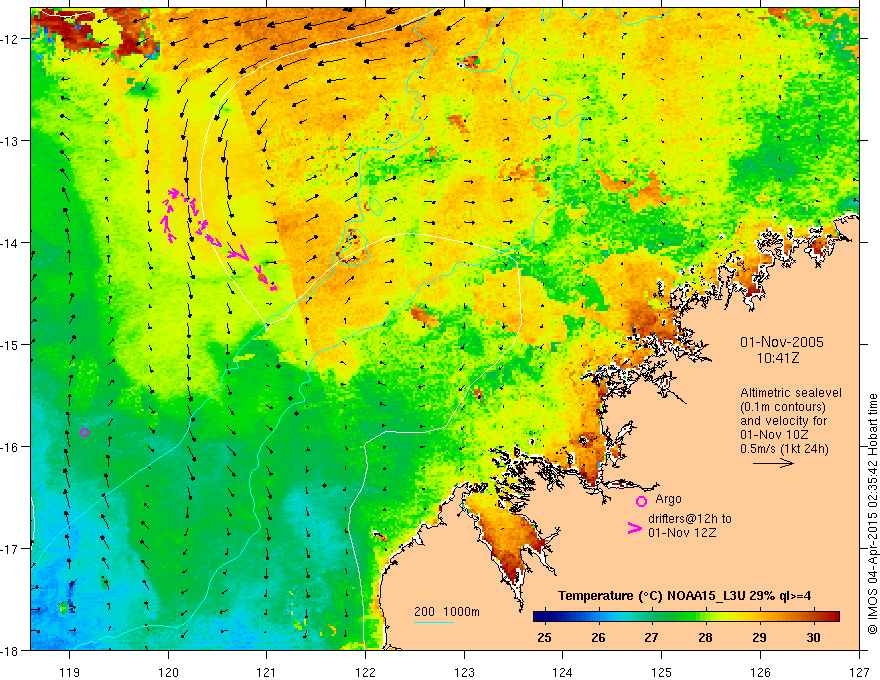The image size is (880, 680).
Task: Click the '01-Nov-2005' date label
Action: pos(782,342)
